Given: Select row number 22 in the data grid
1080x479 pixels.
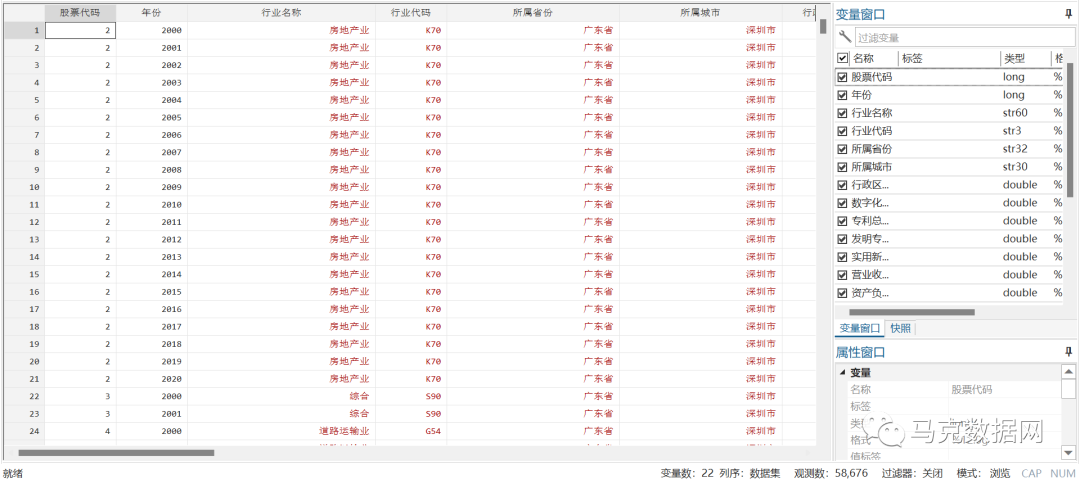Looking at the screenshot, I should click(x=25, y=396).
